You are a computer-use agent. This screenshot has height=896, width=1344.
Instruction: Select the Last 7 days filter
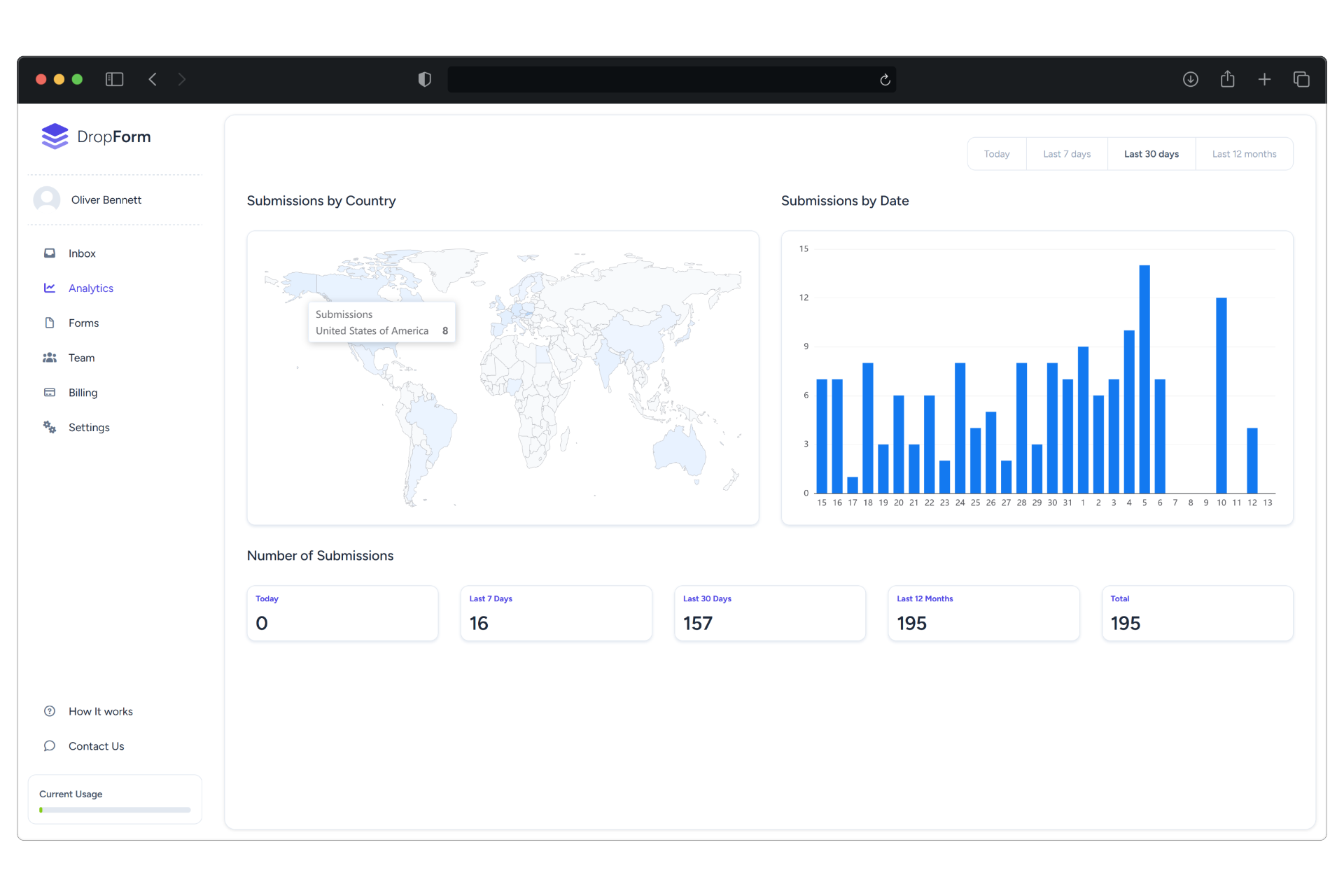click(1066, 153)
